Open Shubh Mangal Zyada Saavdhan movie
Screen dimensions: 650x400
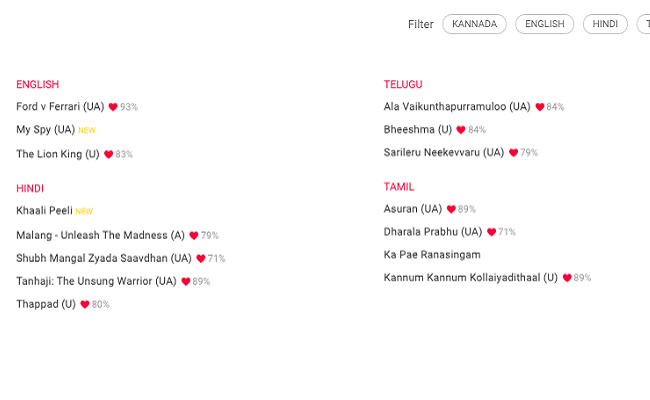tap(104, 258)
